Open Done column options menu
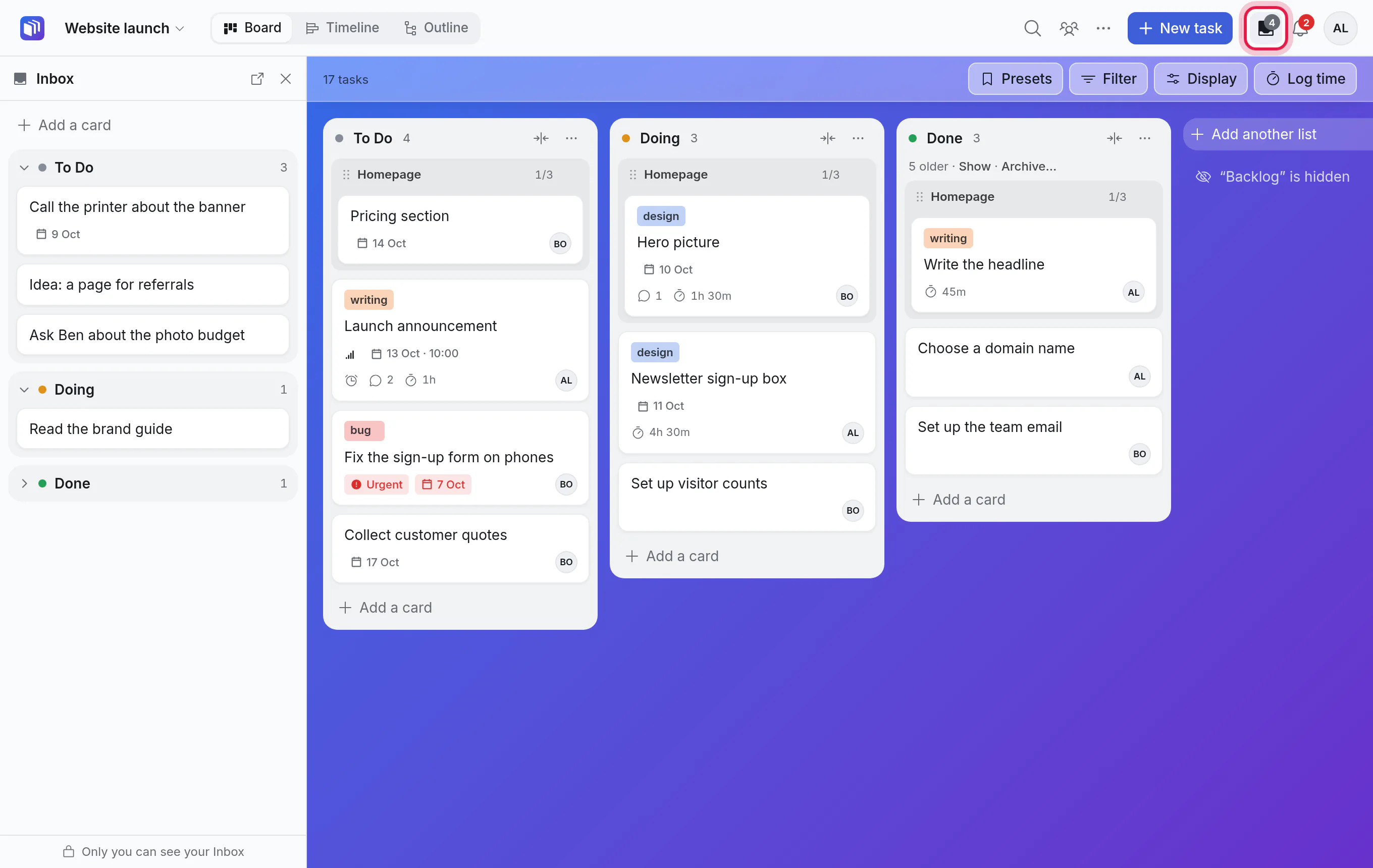This screenshot has height=868, width=1373. point(1145,138)
